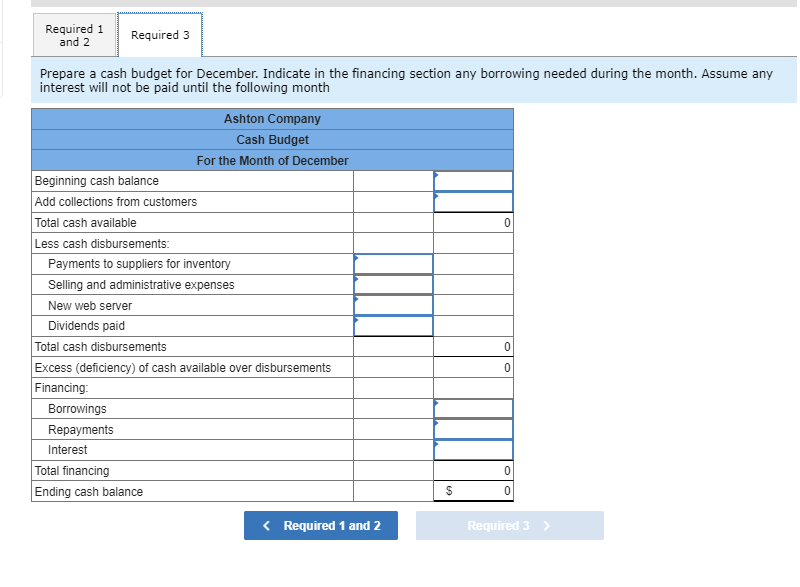
Task: Switch to the Required 1 and 2 tab
Action: point(74,35)
